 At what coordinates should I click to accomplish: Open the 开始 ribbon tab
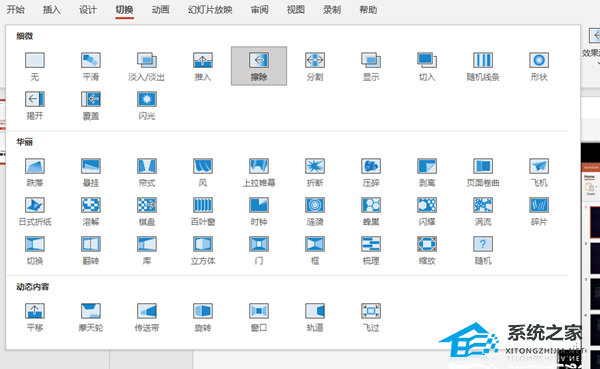(16, 10)
